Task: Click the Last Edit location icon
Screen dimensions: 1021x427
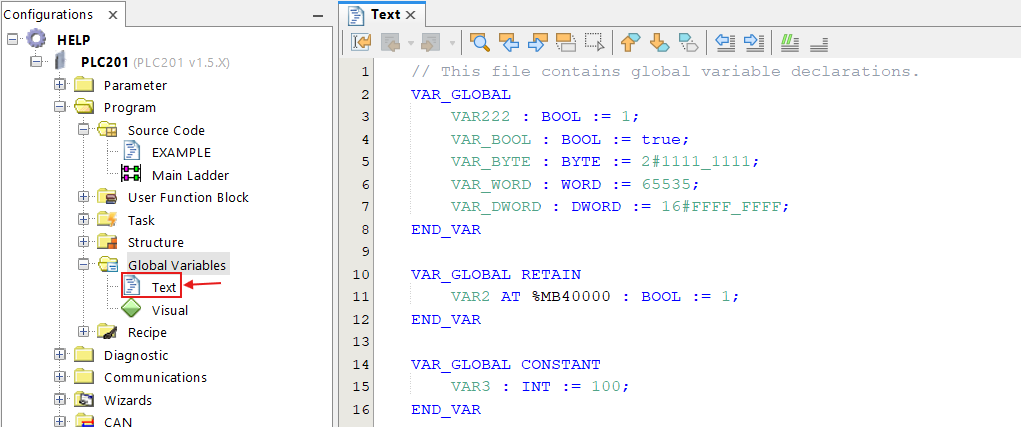Action: pos(361,42)
